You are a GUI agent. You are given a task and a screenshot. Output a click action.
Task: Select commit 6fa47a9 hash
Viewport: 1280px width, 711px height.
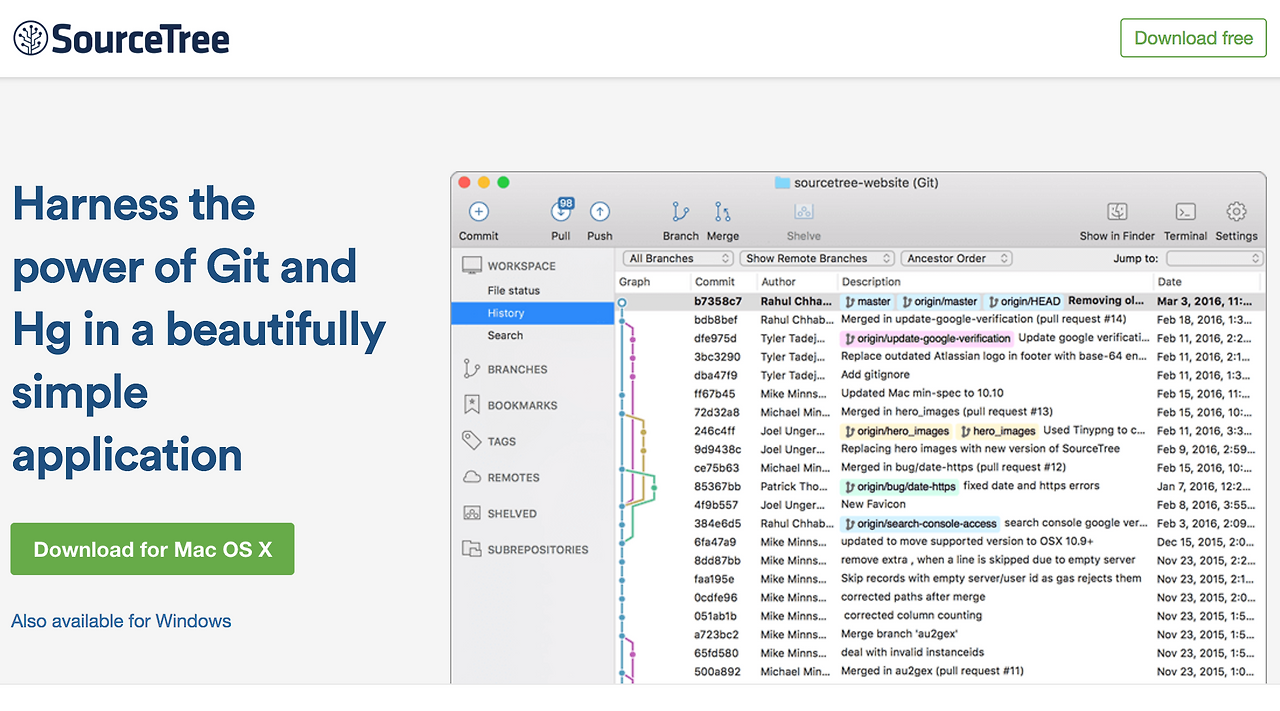(716, 542)
